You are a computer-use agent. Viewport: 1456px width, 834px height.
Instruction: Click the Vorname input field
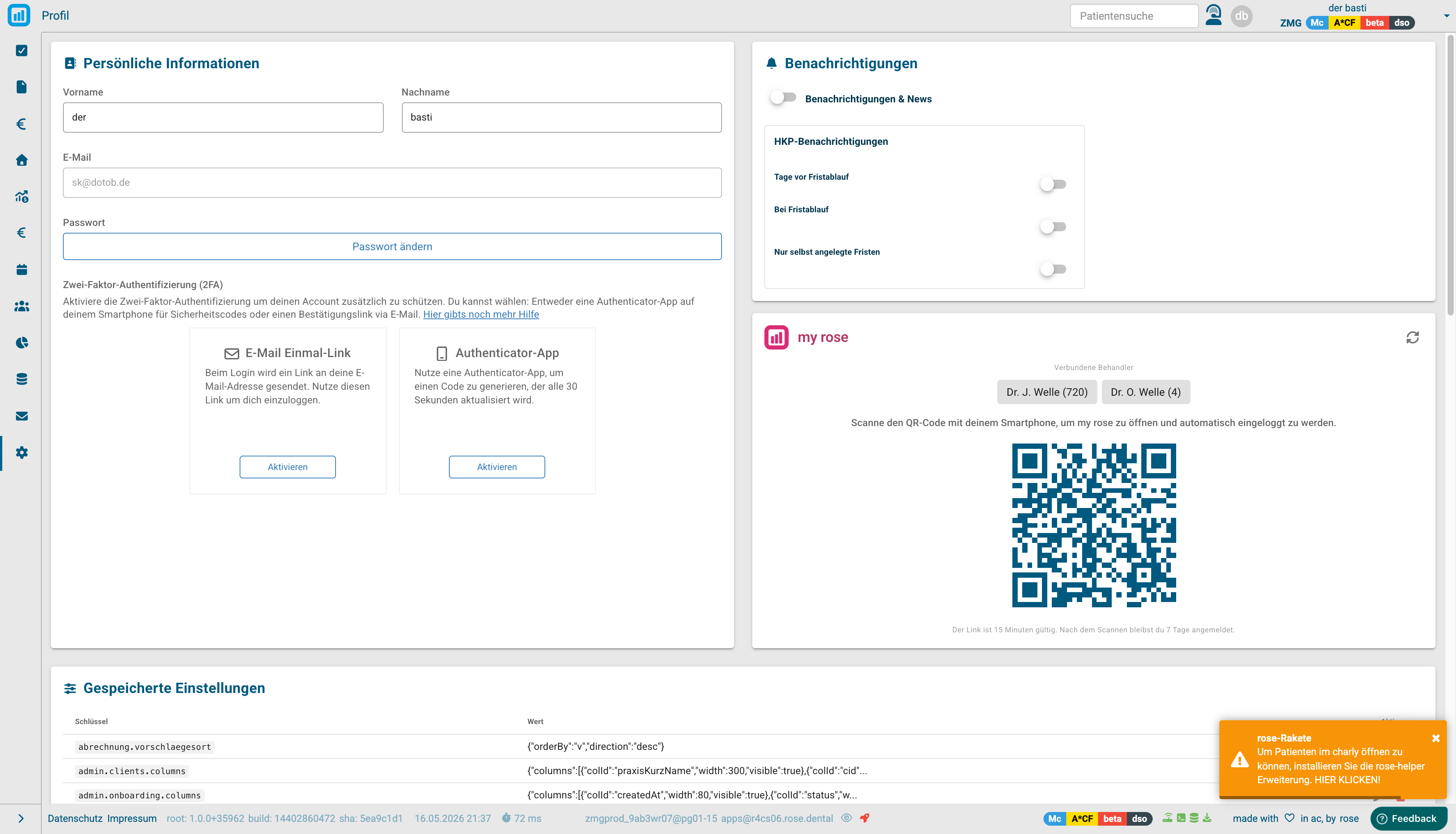point(223,118)
